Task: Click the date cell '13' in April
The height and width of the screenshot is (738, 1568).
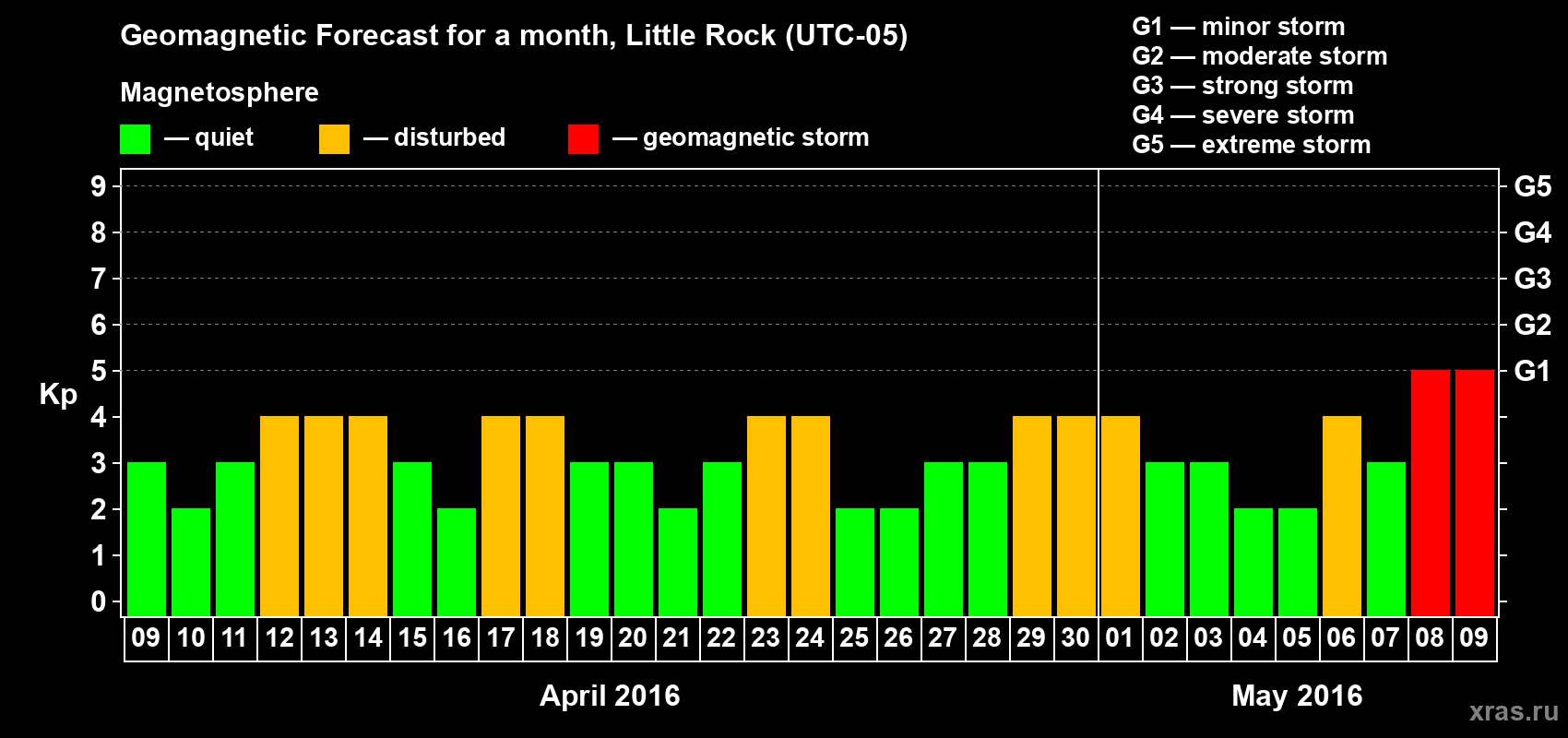Action: click(324, 638)
